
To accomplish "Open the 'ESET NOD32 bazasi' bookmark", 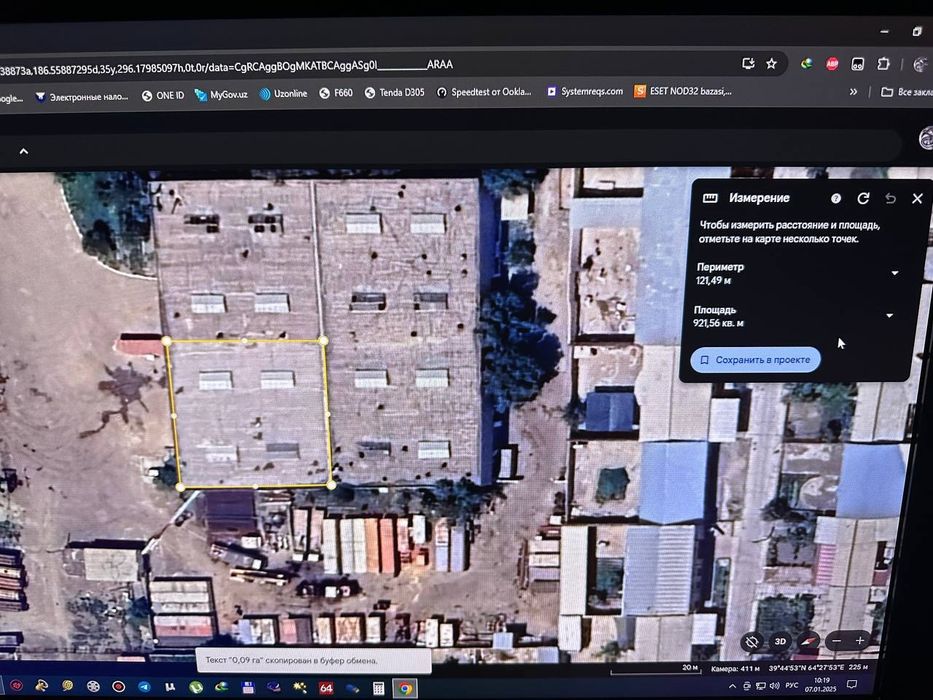I will 682,91.
